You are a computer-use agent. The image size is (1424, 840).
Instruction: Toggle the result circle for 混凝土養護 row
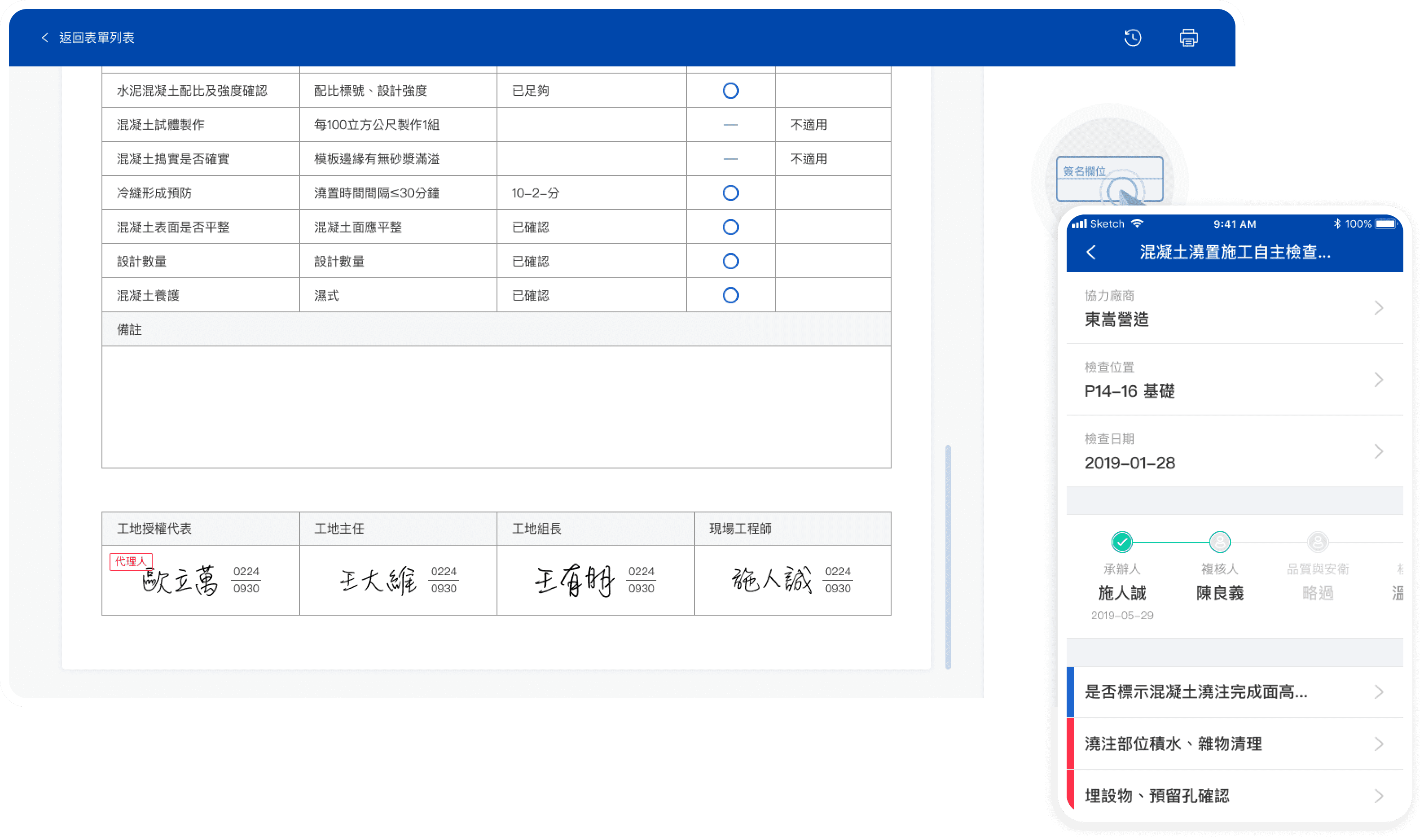coord(730,295)
